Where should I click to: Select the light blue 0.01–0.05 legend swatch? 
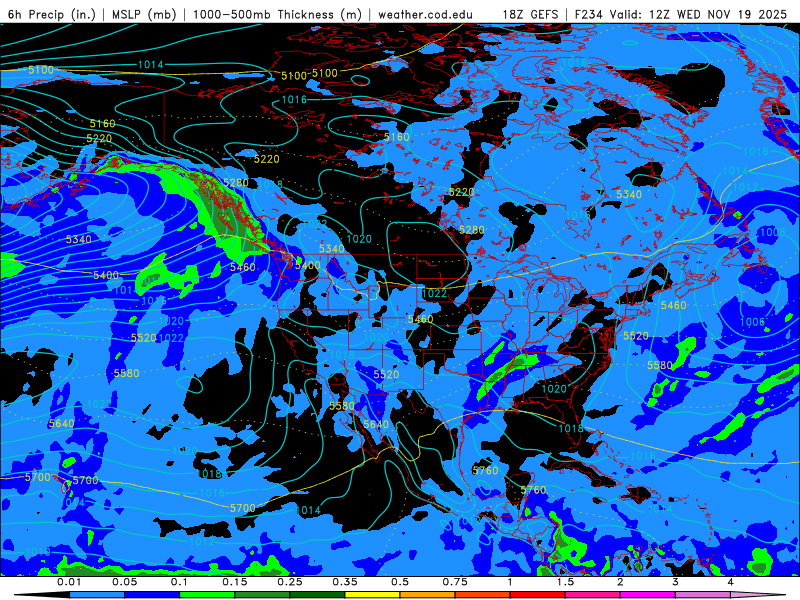(97, 595)
